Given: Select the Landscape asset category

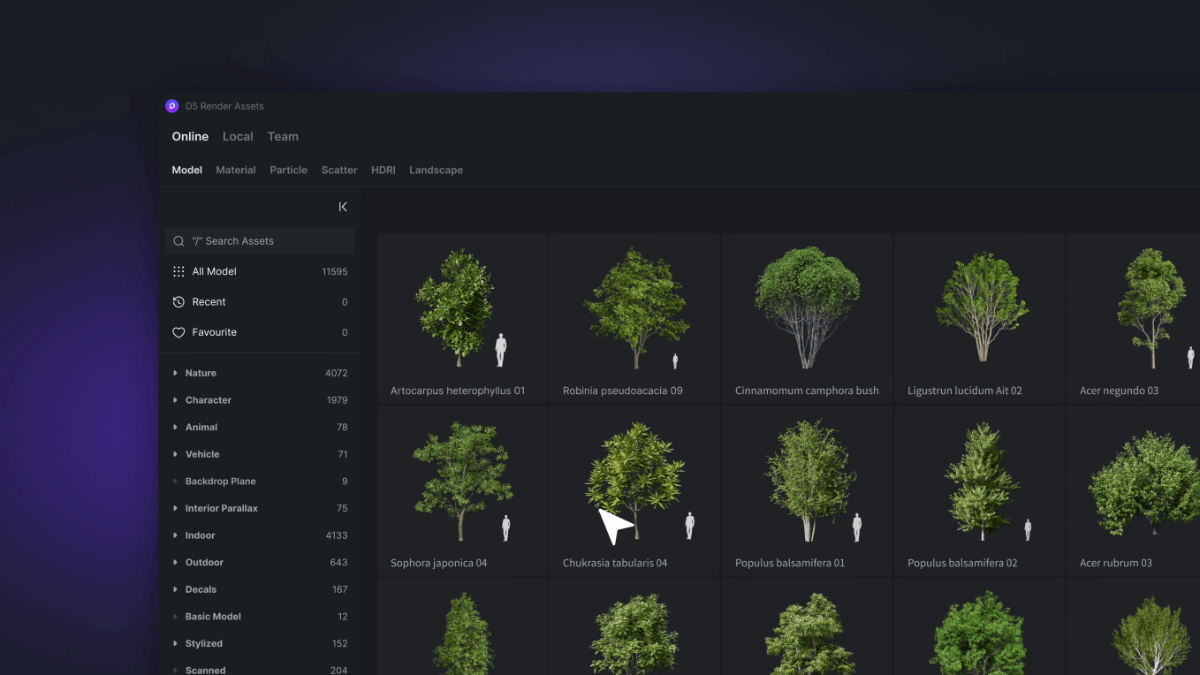Looking at the screenshot, I should (x=436, y=170).
